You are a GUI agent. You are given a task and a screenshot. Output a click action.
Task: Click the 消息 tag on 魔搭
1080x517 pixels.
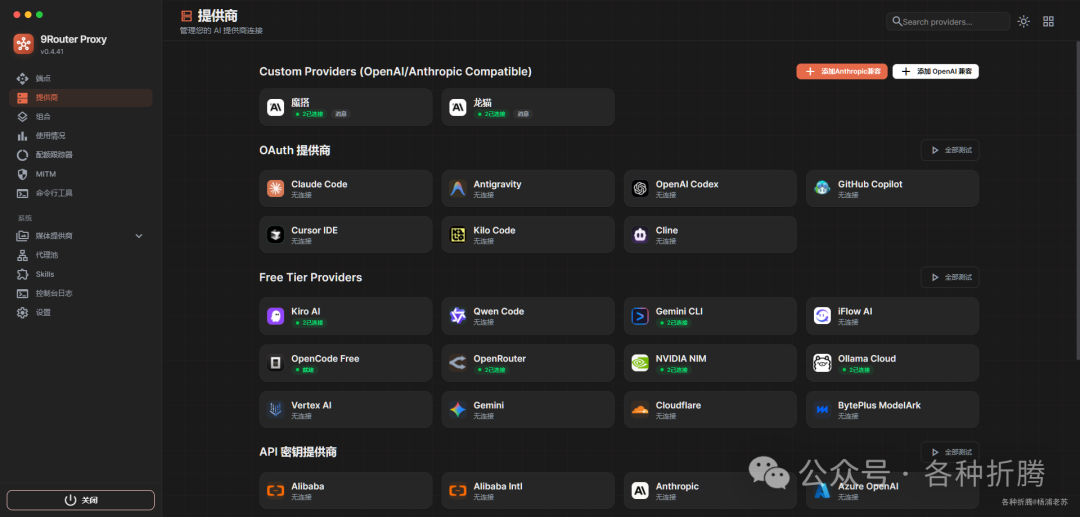[x=341, y=114]
